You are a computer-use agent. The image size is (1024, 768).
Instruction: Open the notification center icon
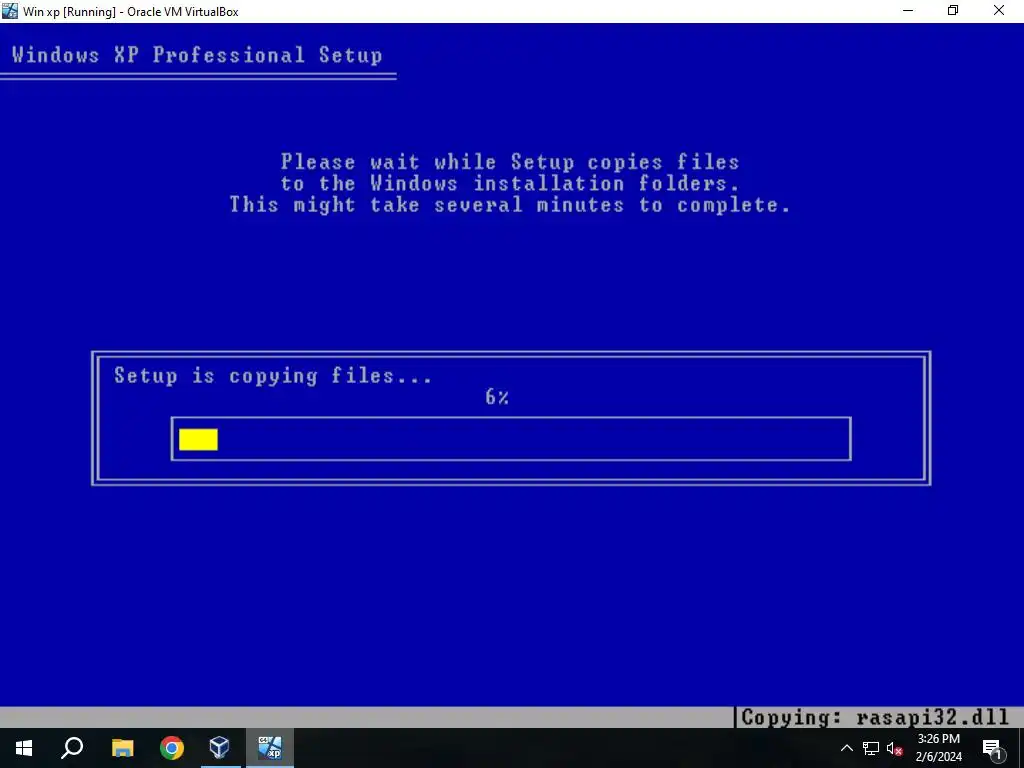click(992, 748)
